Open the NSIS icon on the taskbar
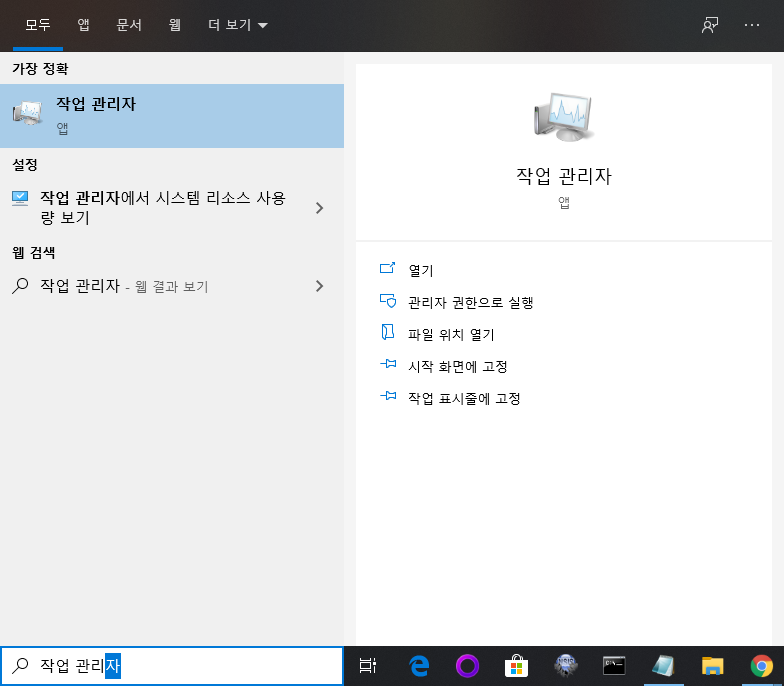 (565, 666)
